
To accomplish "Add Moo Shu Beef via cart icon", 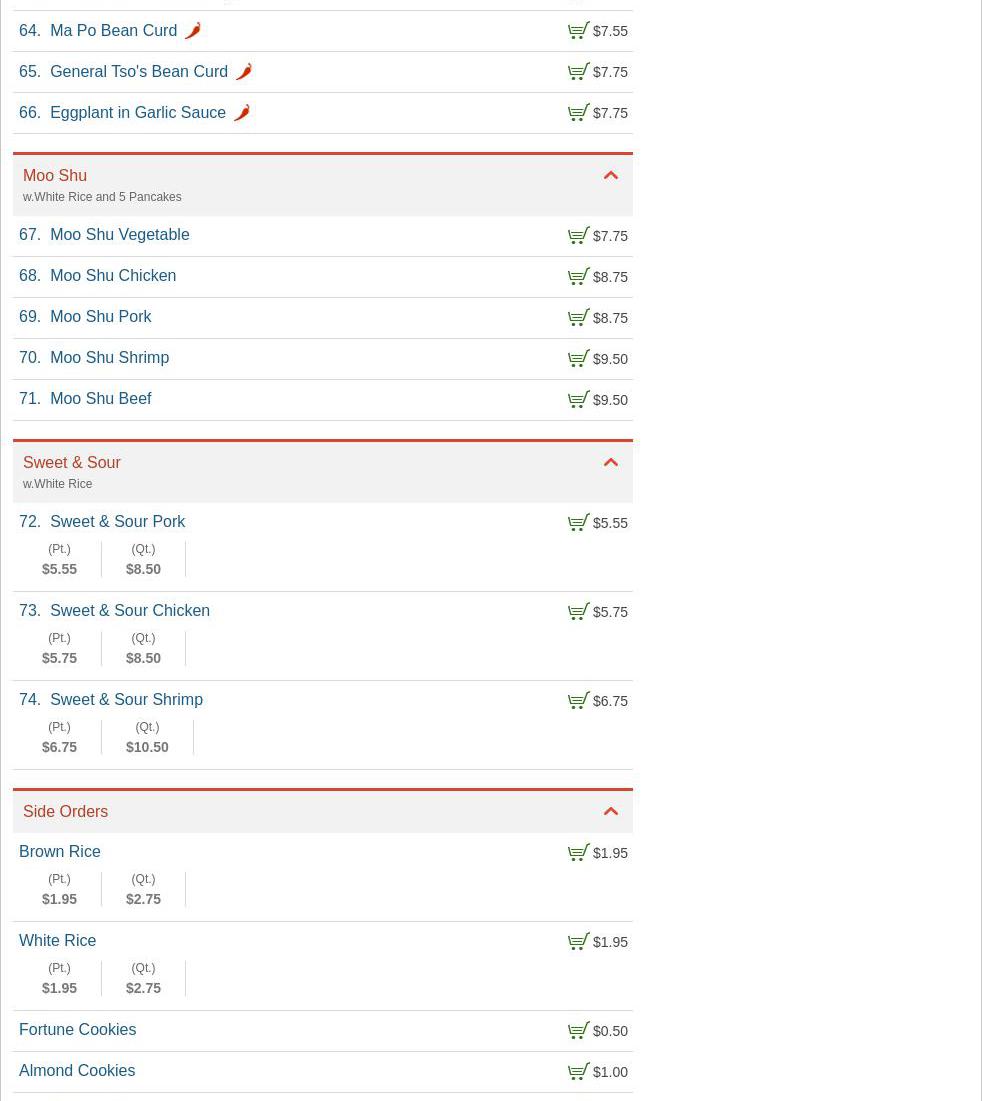I will tap(579, 400).
